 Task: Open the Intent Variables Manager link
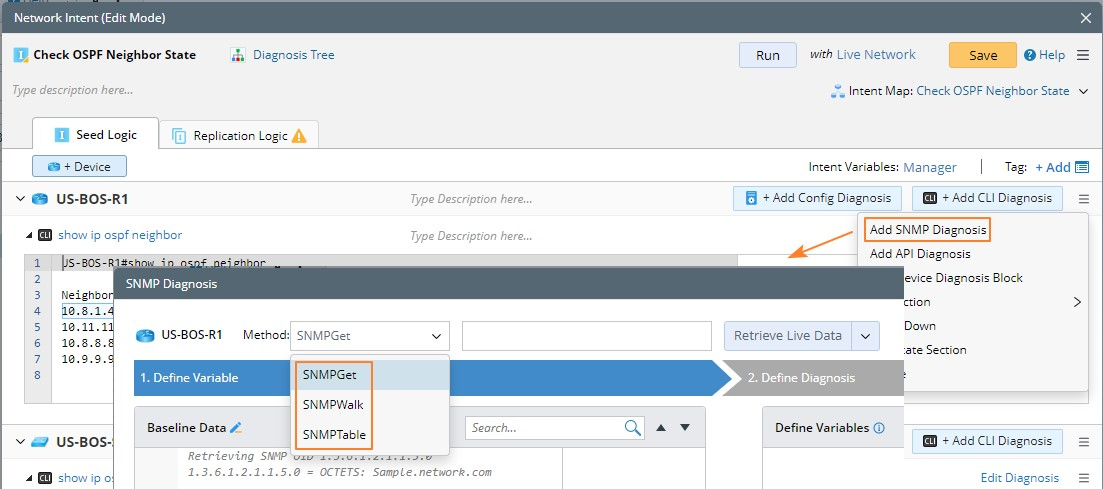(930, 167)
